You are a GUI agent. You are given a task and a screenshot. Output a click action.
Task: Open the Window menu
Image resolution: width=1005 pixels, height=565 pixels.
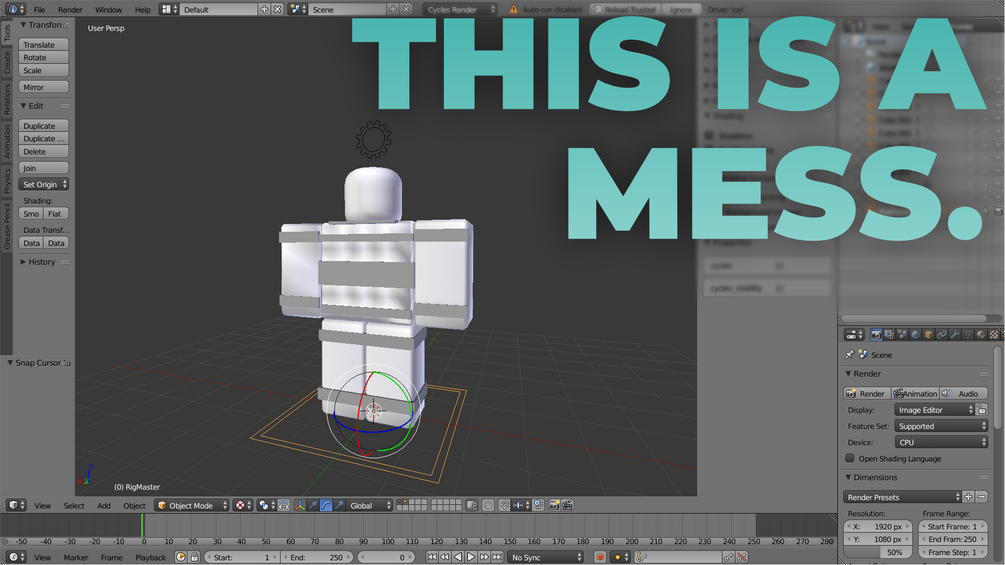click(x=108, y=10)
